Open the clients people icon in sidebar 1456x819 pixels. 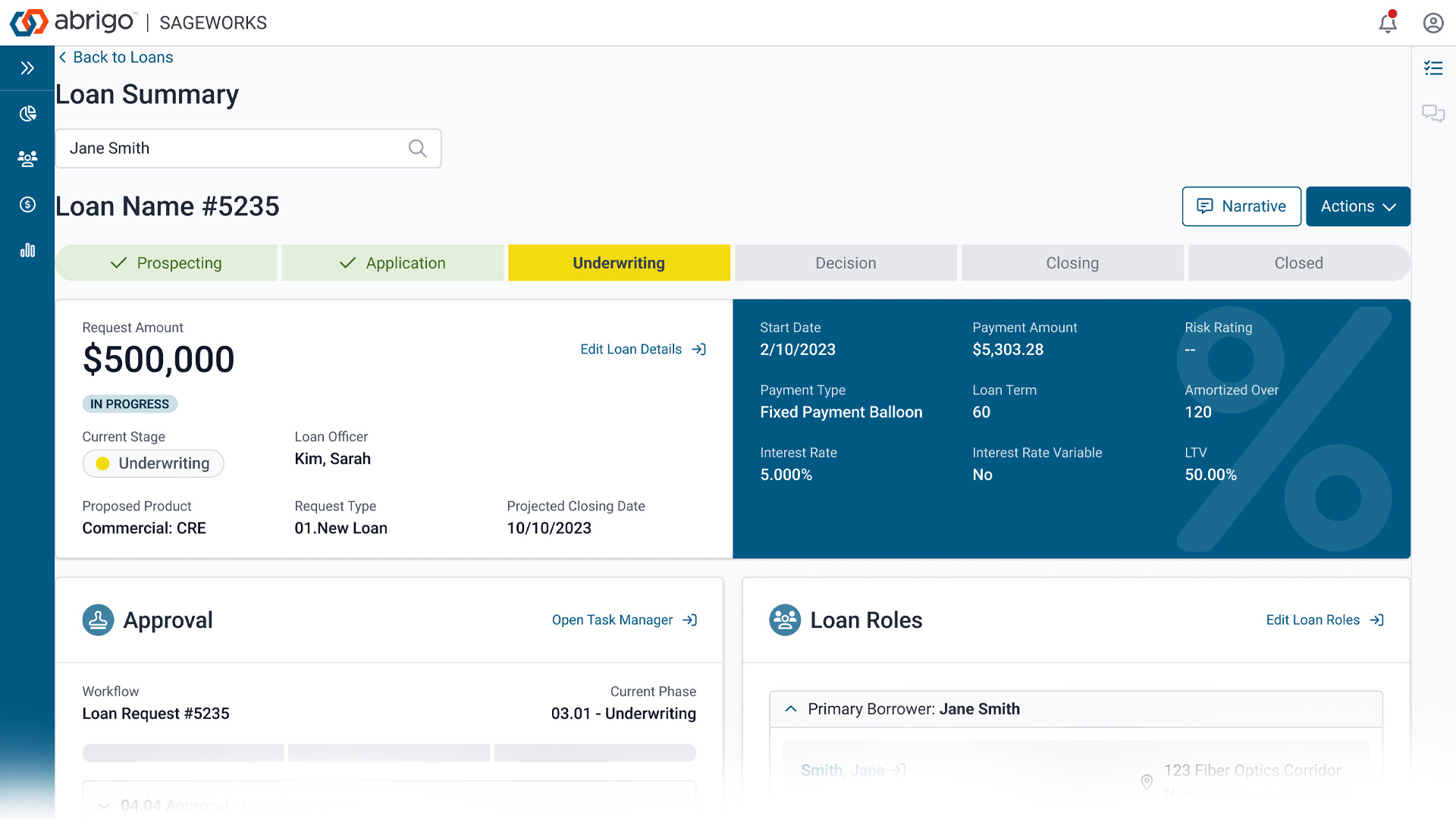pyautogui.click(x=27, y=158)
